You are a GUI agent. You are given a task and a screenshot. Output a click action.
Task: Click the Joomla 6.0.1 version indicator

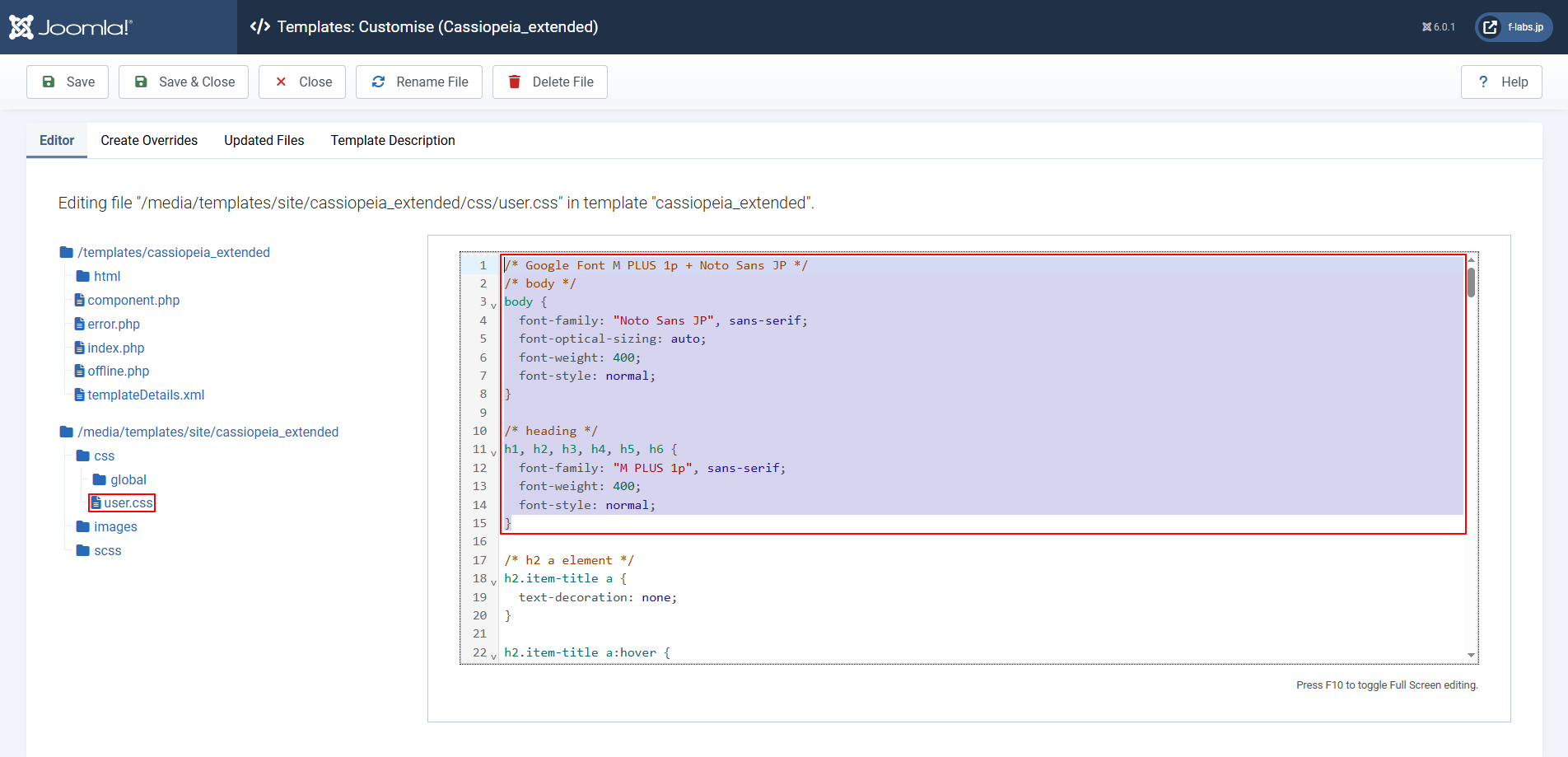[1438, 27]
